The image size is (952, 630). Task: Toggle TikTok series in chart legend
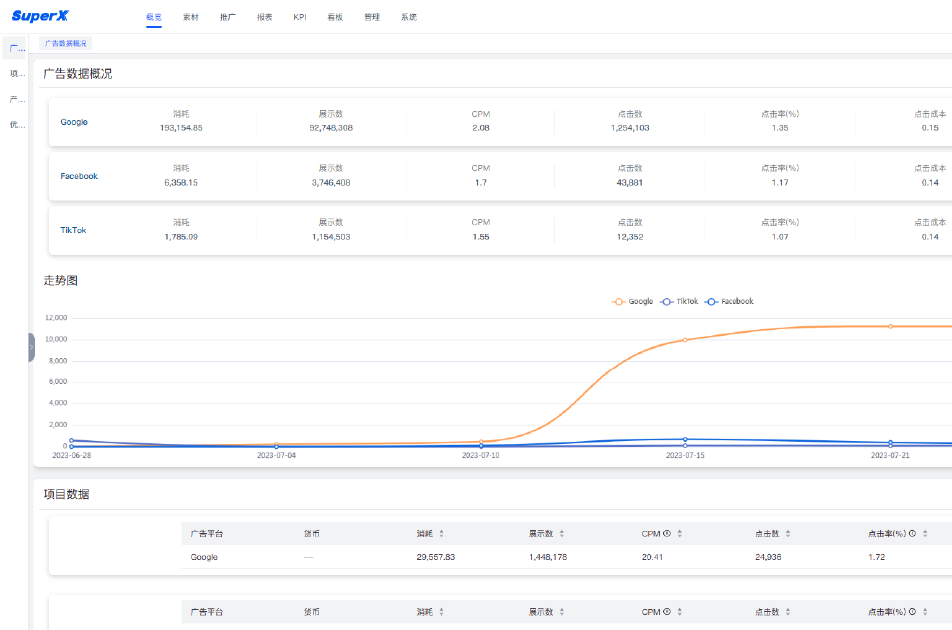coord(680,301)
